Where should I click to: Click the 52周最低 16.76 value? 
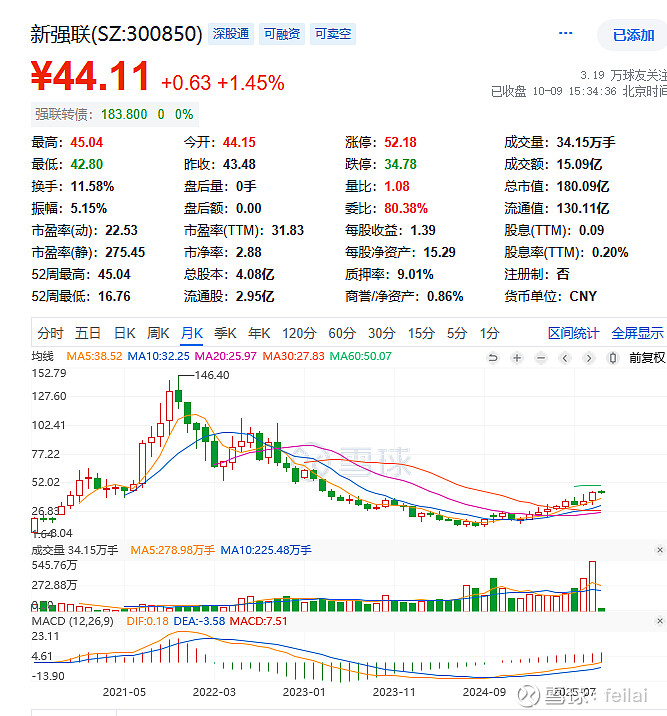click(114, 296)
